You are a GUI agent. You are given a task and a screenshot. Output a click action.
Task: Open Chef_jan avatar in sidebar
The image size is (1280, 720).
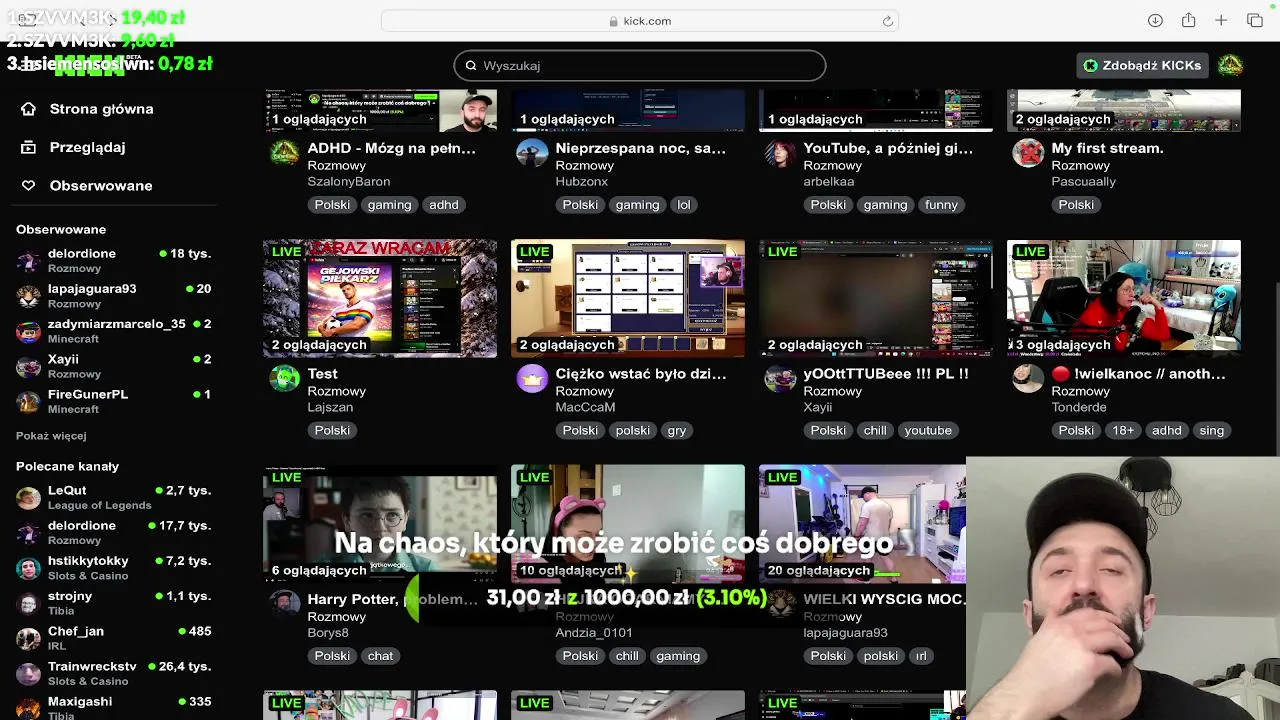click(29, 638)
